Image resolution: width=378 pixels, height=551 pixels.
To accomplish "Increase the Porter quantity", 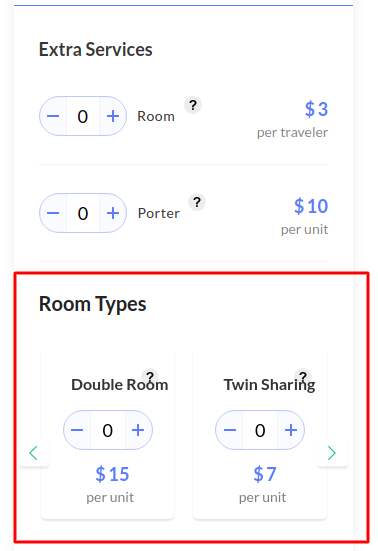I will (x=113, y=213).
